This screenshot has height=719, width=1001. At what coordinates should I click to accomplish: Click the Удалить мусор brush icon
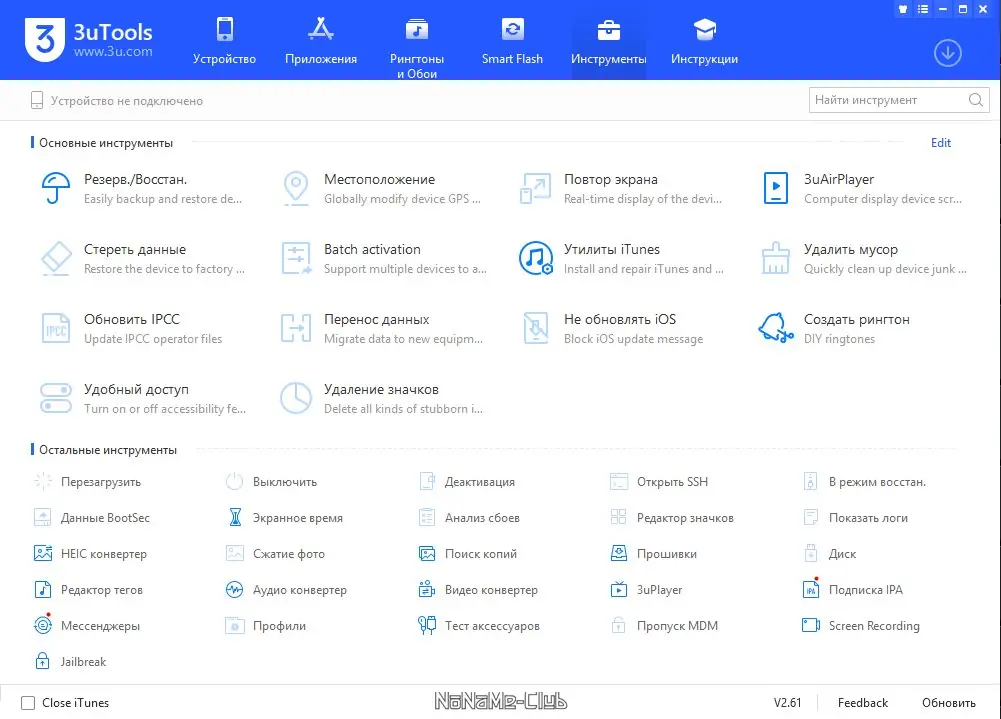776,258
